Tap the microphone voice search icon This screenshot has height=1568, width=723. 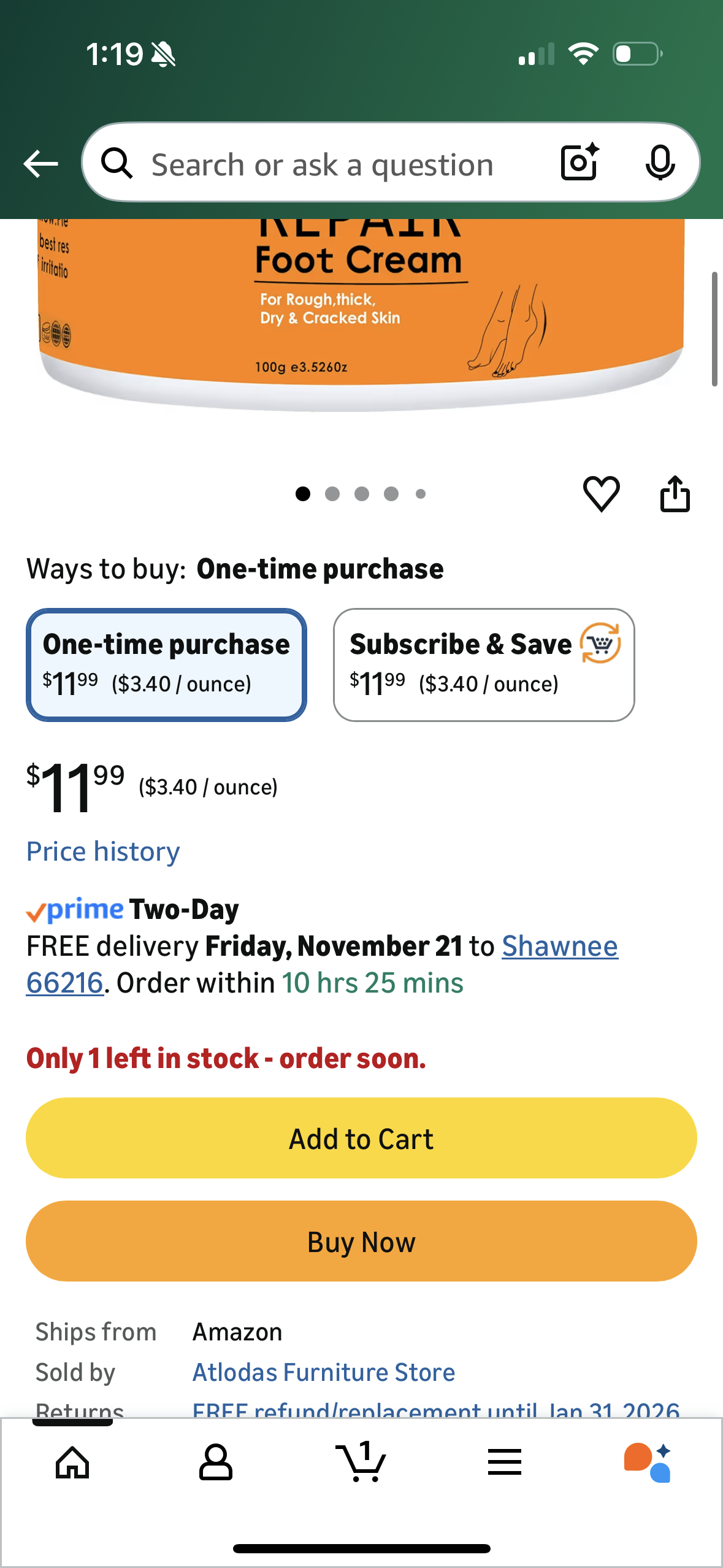tap(660, 163)
